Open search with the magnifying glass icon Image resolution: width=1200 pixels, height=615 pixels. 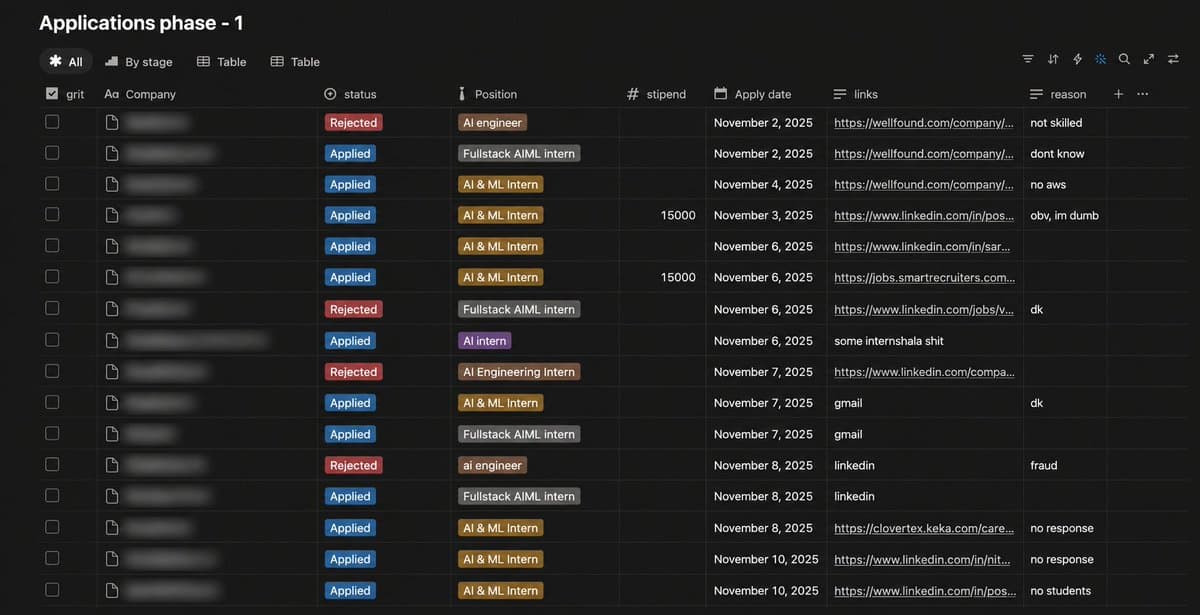coord(1124,59)
